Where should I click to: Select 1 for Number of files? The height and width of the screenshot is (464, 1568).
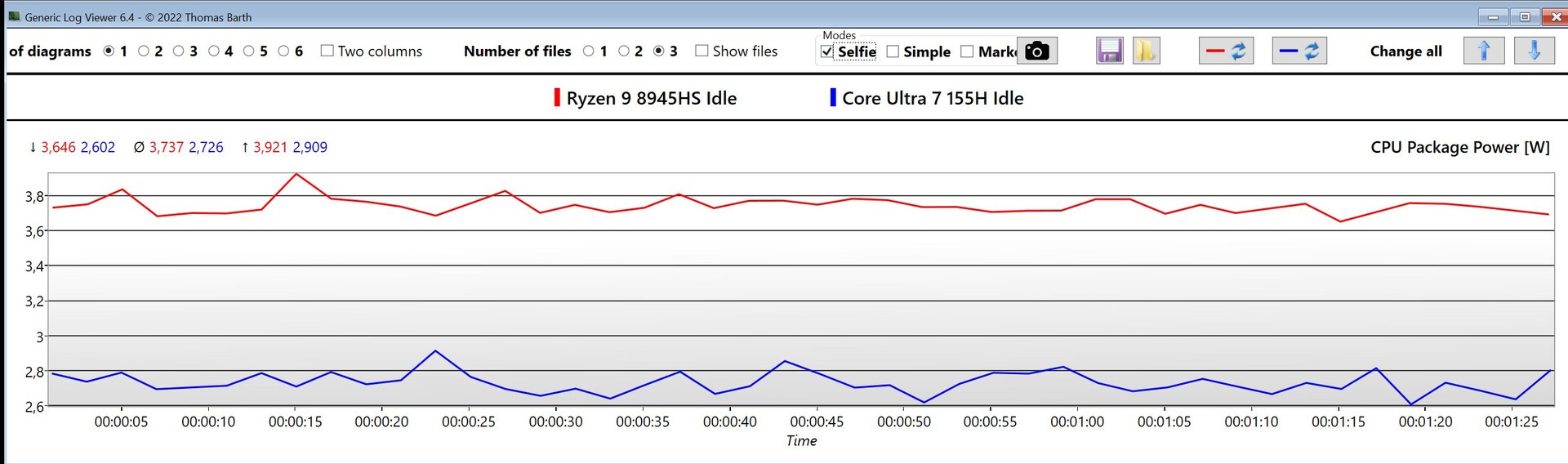coord(588,51)
